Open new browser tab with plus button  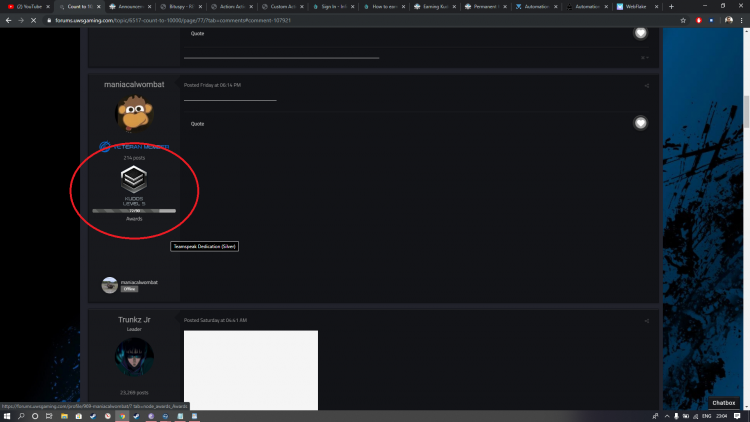671,6
